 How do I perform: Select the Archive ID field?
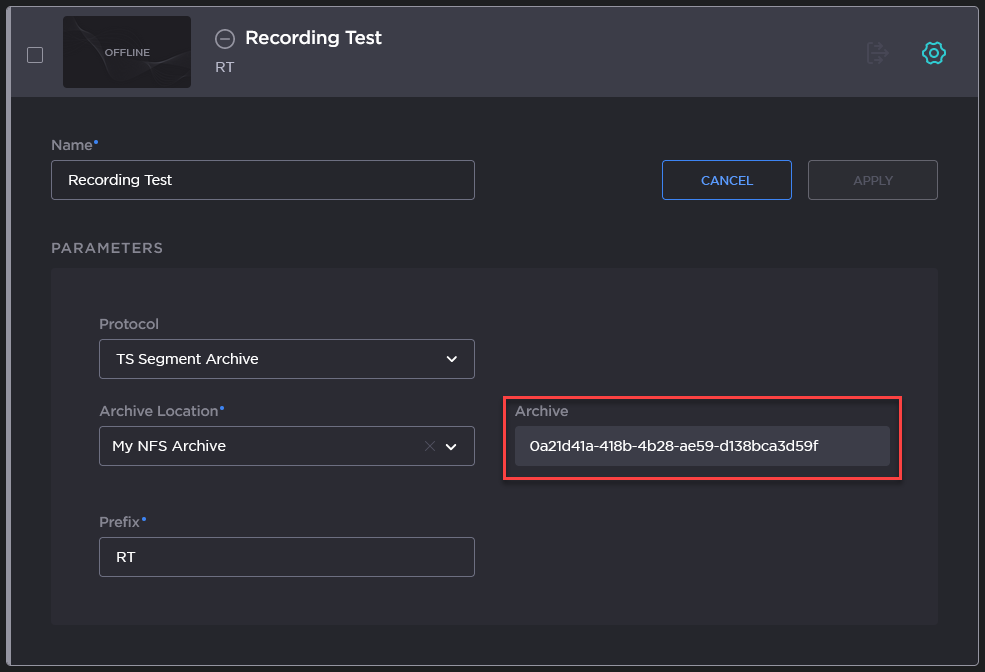tap(701, 446)
